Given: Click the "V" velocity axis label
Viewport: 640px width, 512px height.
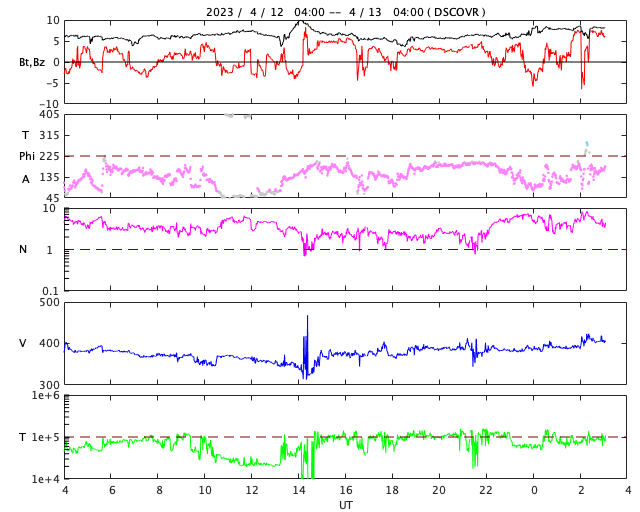Looking at the screenshot, I should point(23,343).
